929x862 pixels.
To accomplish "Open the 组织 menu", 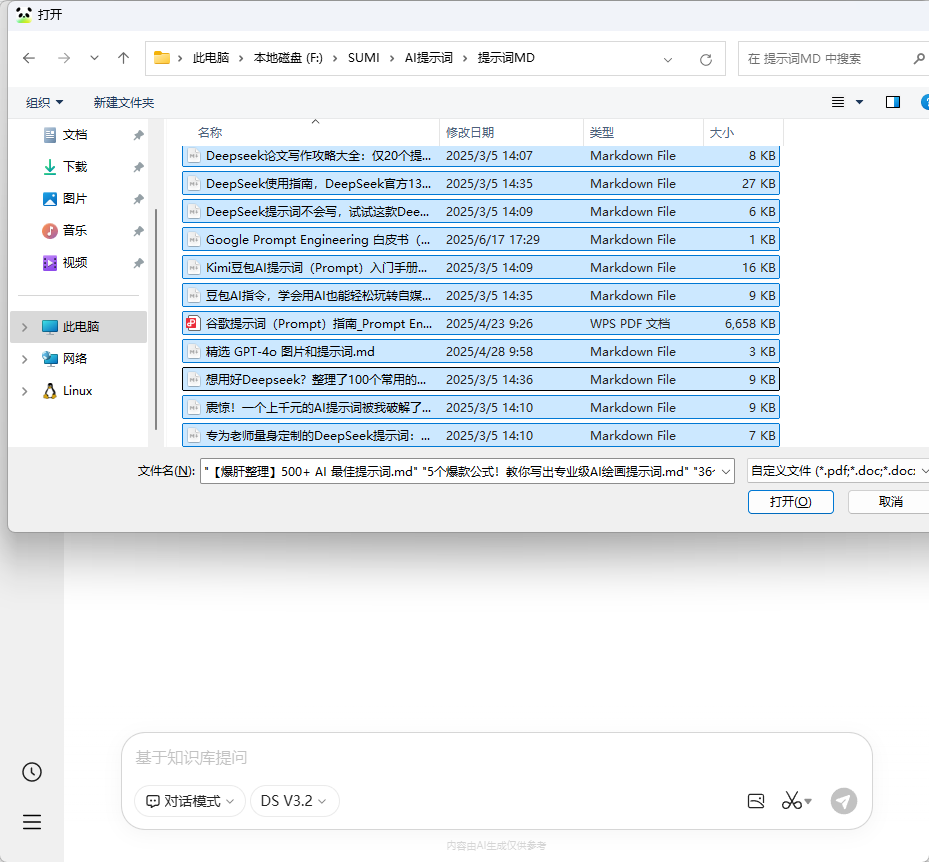I will pos(45,102).
